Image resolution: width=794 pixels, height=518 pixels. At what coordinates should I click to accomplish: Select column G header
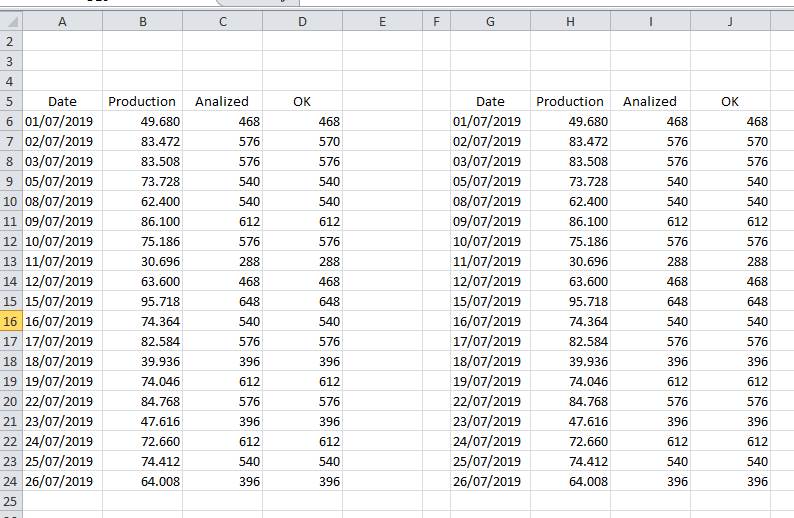click(x=490, y=21)
